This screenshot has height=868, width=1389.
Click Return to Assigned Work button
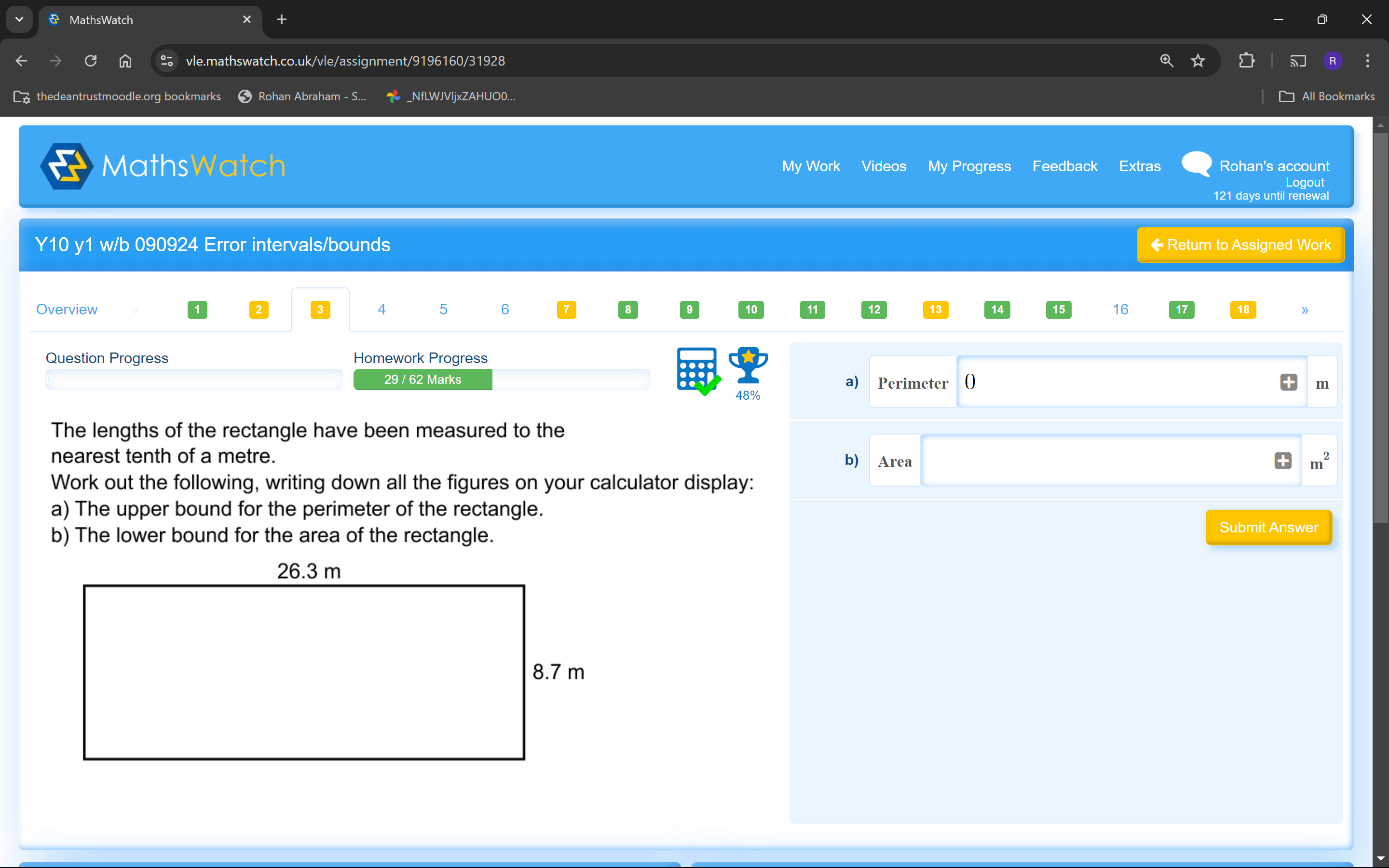pyautogui.click(x=1240, y=245)
